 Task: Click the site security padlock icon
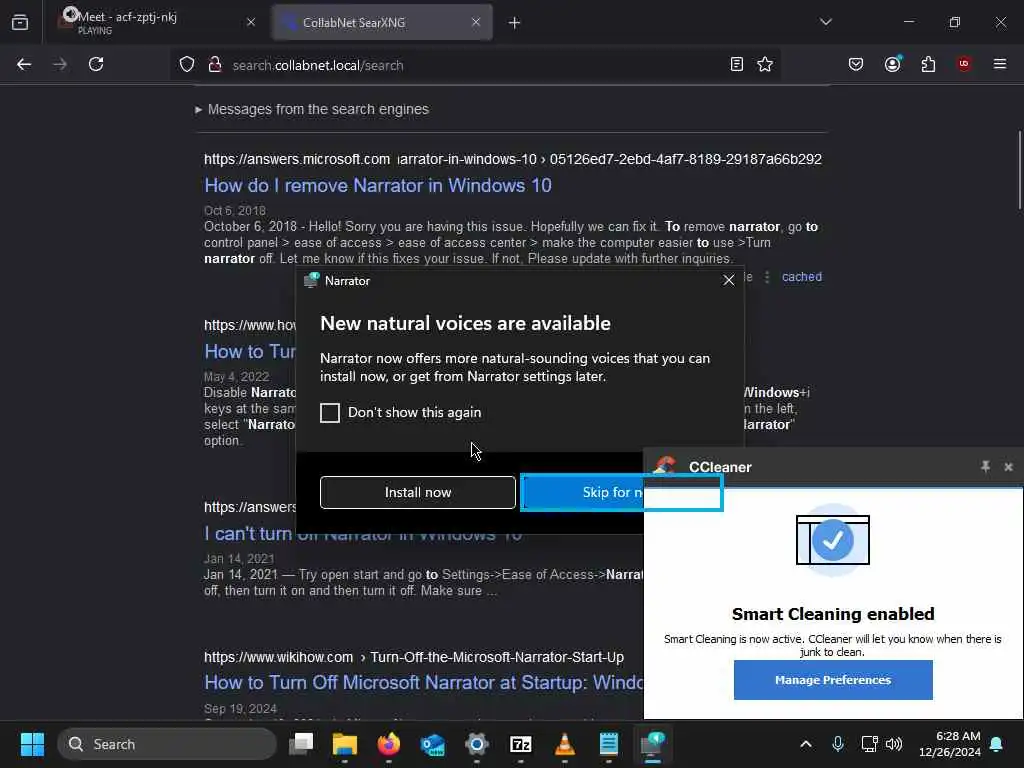coord(214,65)
